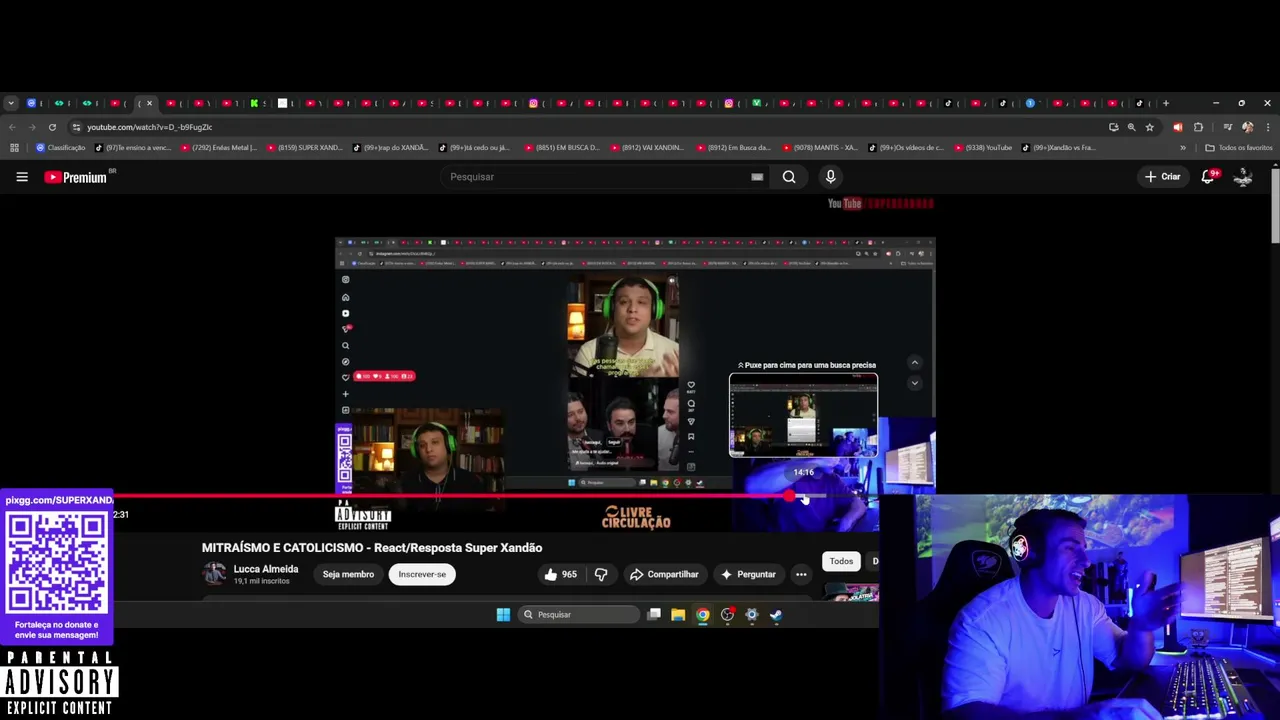
Task: Reload the YouTube page
Action: pos(52,127)
